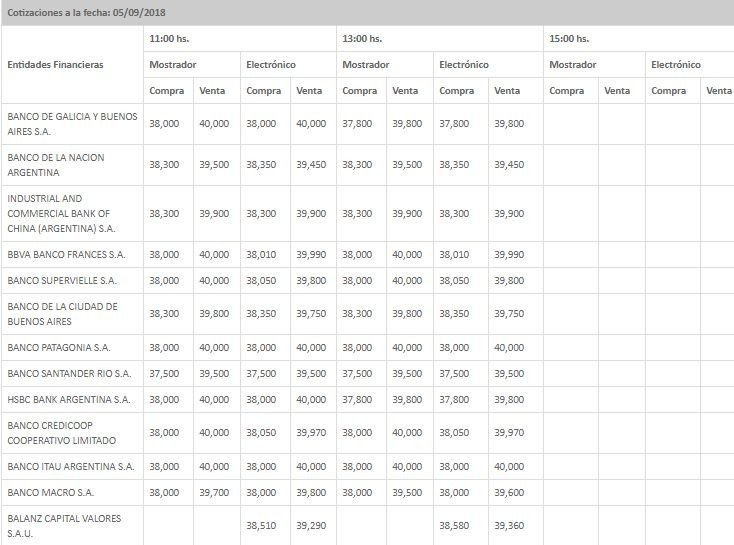Click Ciudad 11:00 Electrónico Venta '39,750'
Image resolution: width=734 pixels, height=545 pixels.
[311, 314]
